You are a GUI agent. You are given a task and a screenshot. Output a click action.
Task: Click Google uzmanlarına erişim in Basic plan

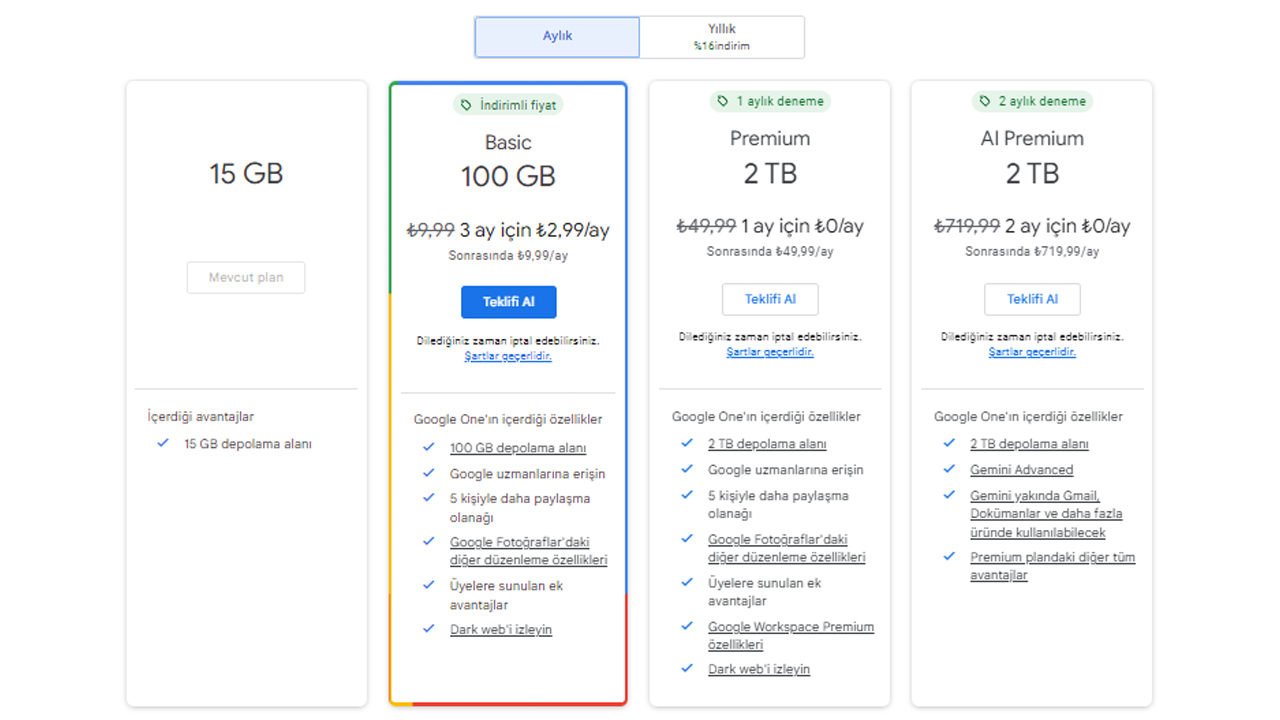pyautogui.click(x=527, y=474)
